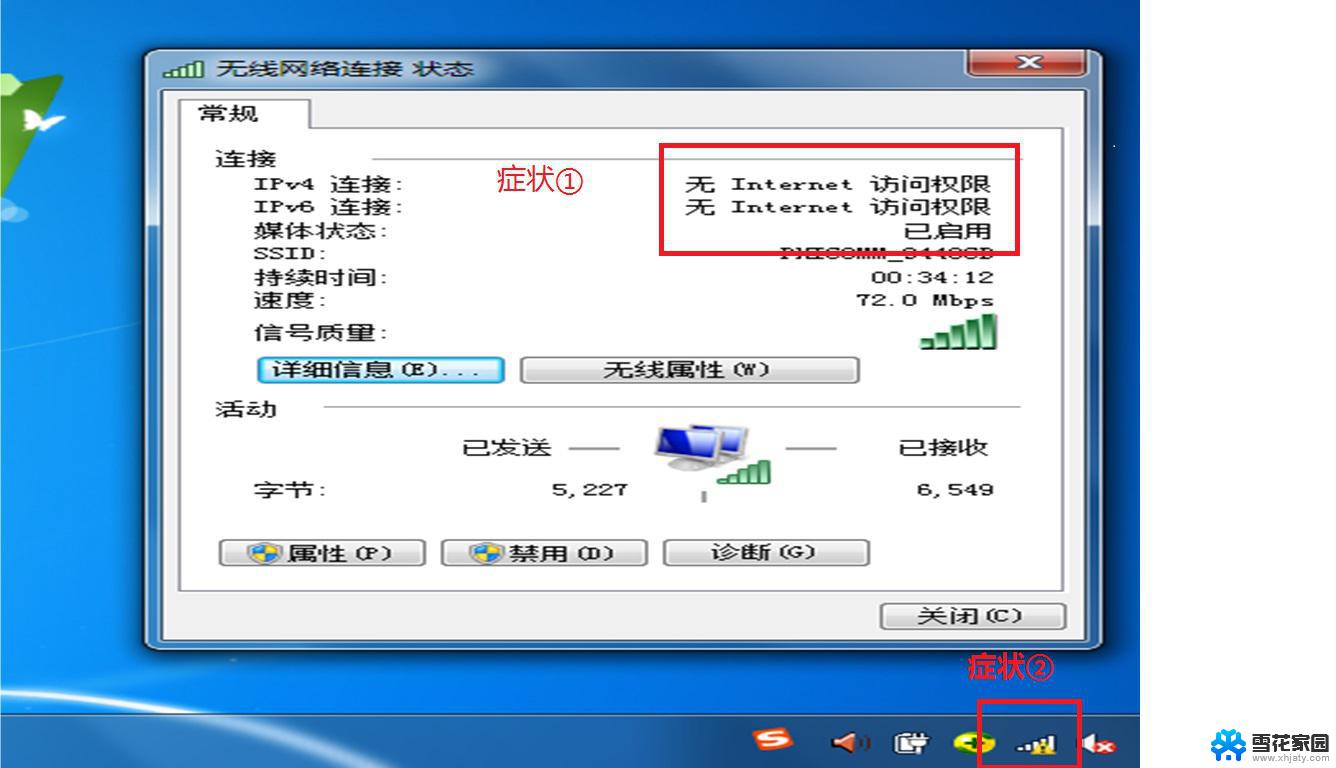Image resolution: width=1336 pixels, height=768 pixels.
Task: Click the signal bars icon in title bar
Action: pos(184,69)
